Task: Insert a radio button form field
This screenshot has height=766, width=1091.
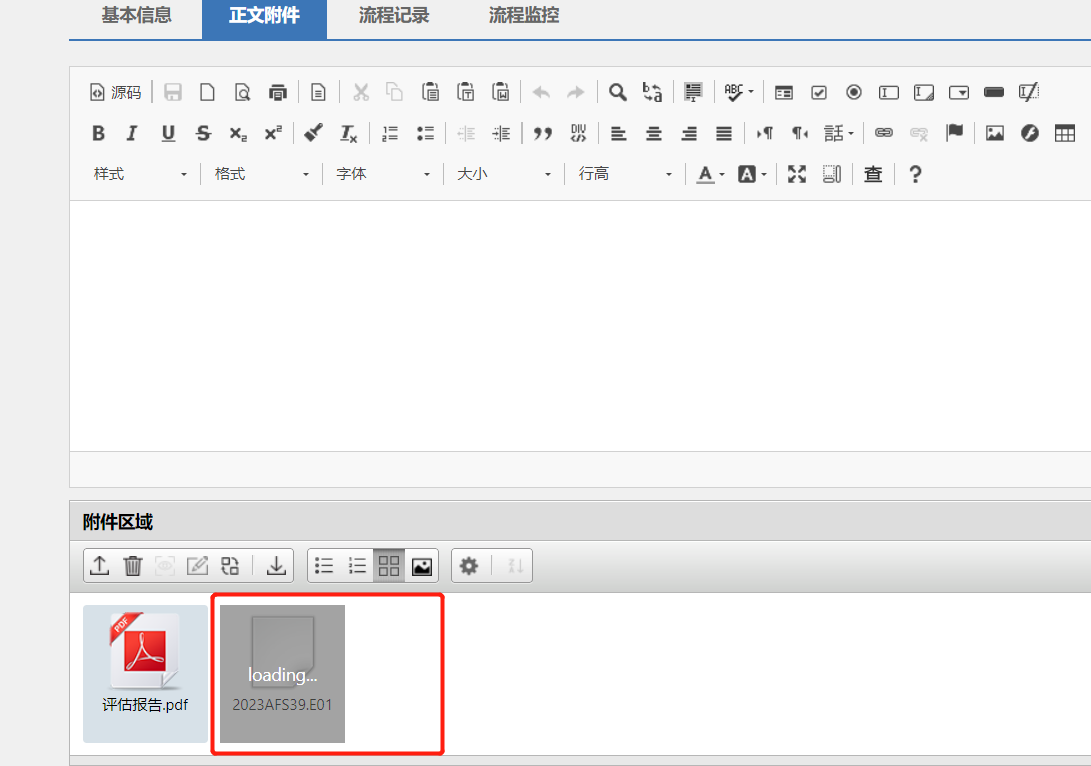Action: (x=854, y=92)
